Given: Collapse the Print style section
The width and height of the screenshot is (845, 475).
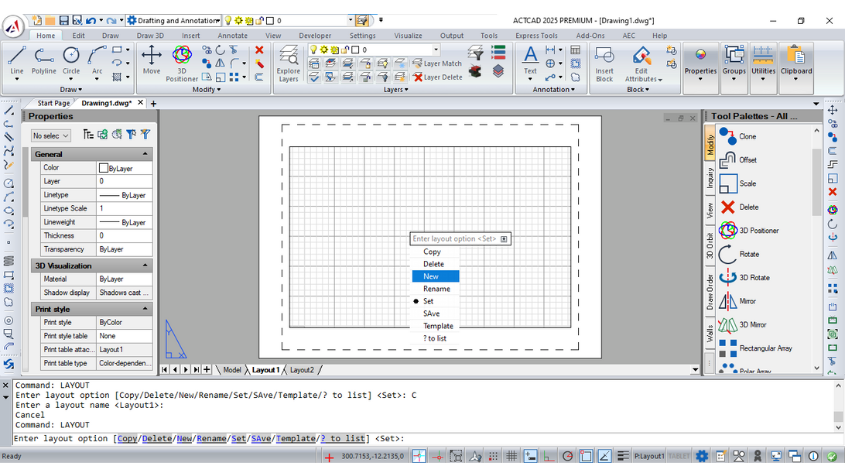Looking at the screenshot, I should [145, 309].
